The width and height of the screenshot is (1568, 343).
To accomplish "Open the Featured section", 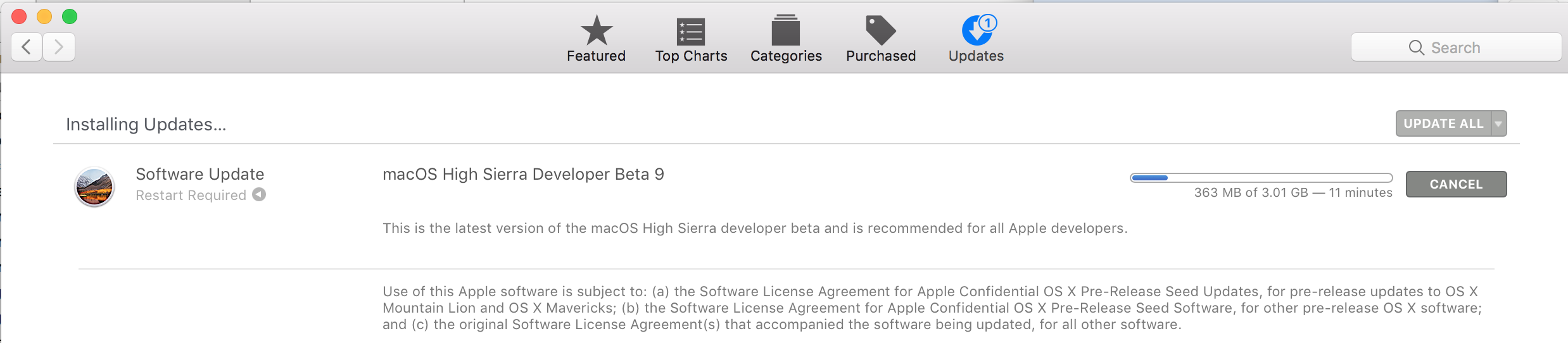I will coord(596,39).
